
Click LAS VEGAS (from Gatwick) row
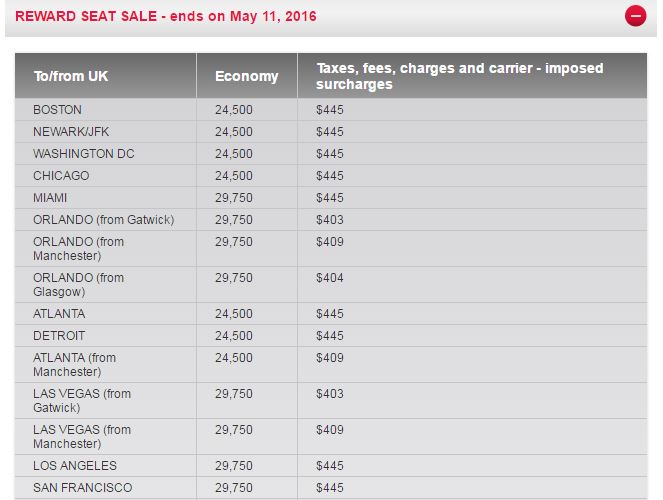click(x=82, y=401)
